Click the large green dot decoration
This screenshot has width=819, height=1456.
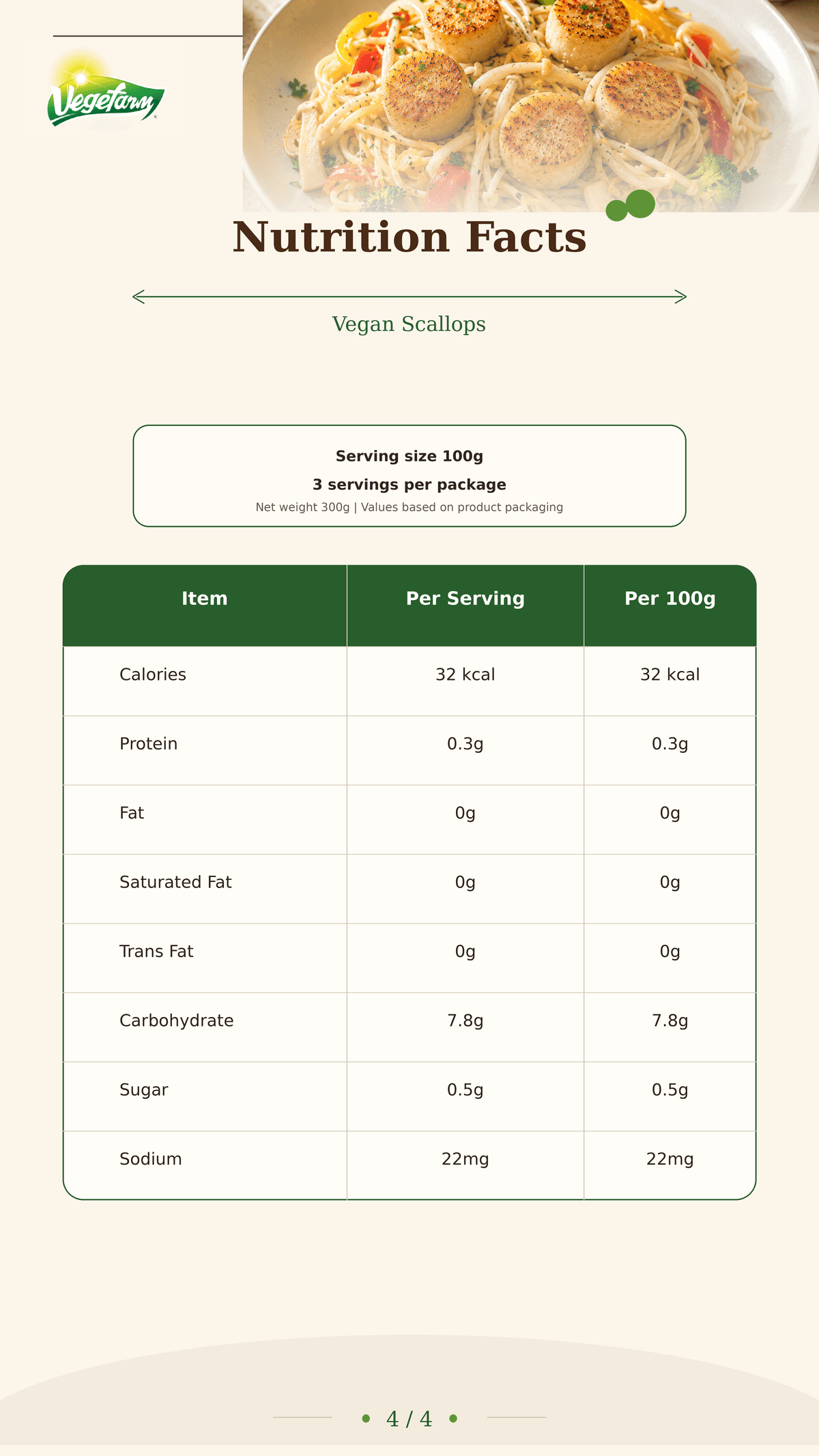pyautogui.click(x=641, y=203)
